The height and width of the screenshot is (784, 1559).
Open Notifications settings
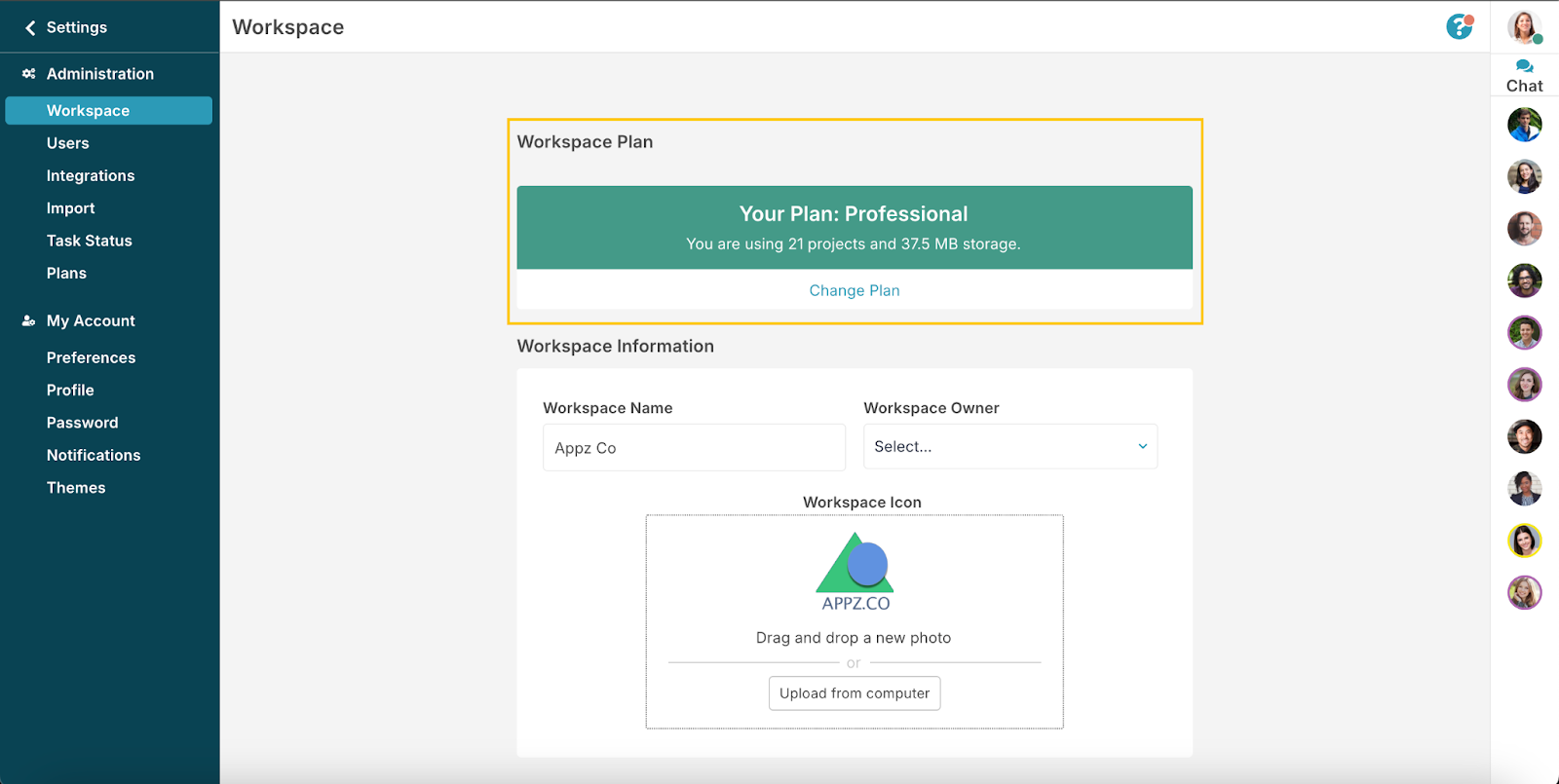coord(94,455)
